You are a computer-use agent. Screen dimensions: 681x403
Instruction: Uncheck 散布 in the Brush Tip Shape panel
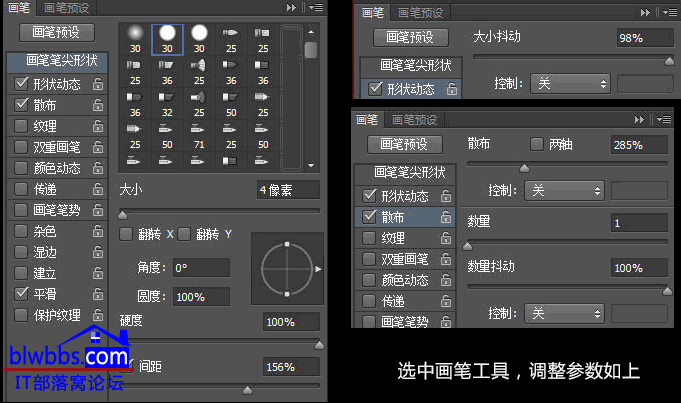[21, 105]
